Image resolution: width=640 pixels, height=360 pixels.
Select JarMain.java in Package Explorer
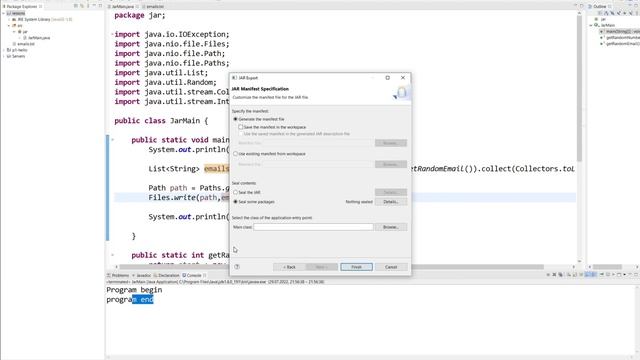(x=37, y=38)
